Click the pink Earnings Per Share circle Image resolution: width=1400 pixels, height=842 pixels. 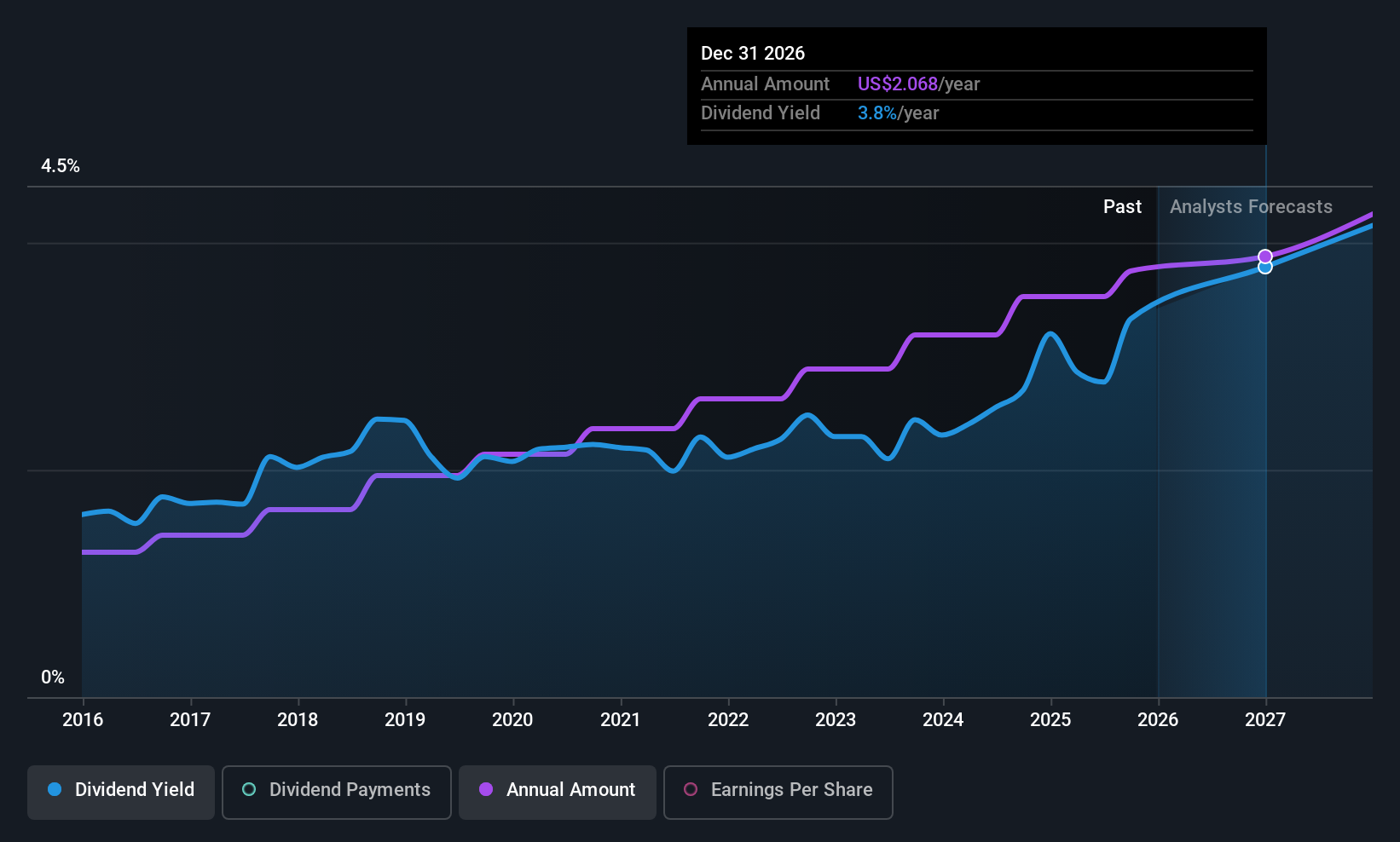(x=691, y=790)
